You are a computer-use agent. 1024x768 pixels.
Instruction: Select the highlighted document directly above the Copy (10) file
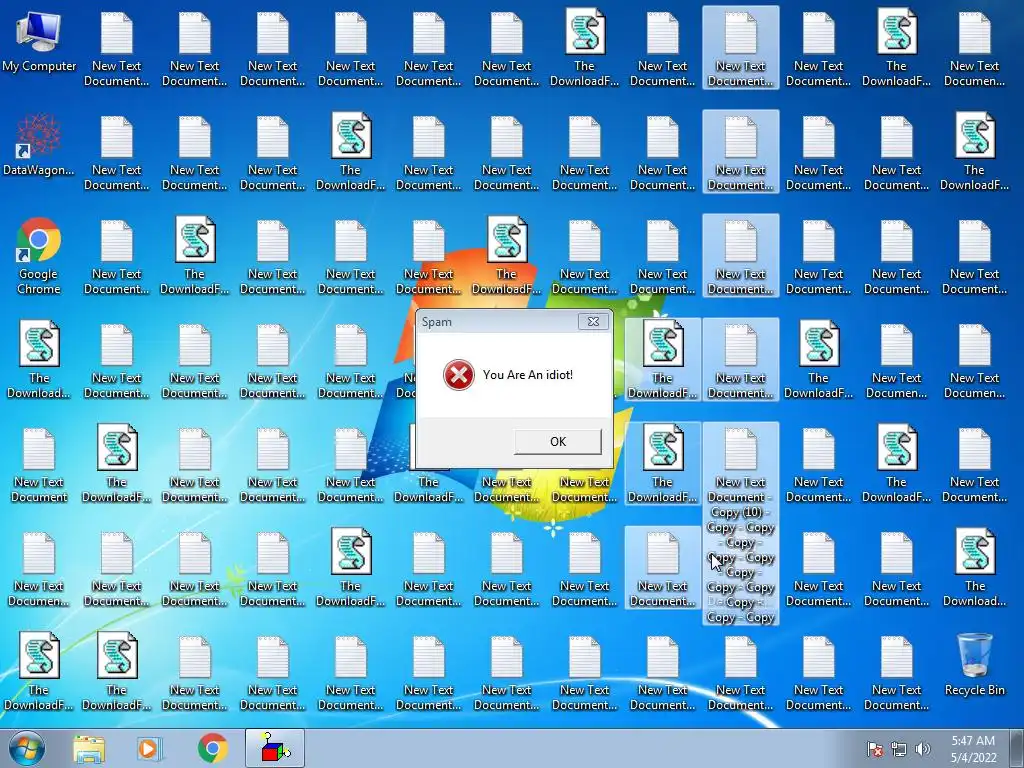click(741, 359)
